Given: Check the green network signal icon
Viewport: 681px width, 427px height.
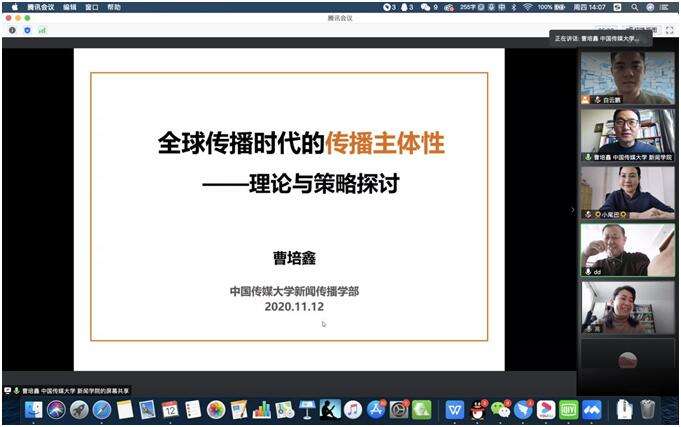Looking at the screenshot, I should point(42,30).
